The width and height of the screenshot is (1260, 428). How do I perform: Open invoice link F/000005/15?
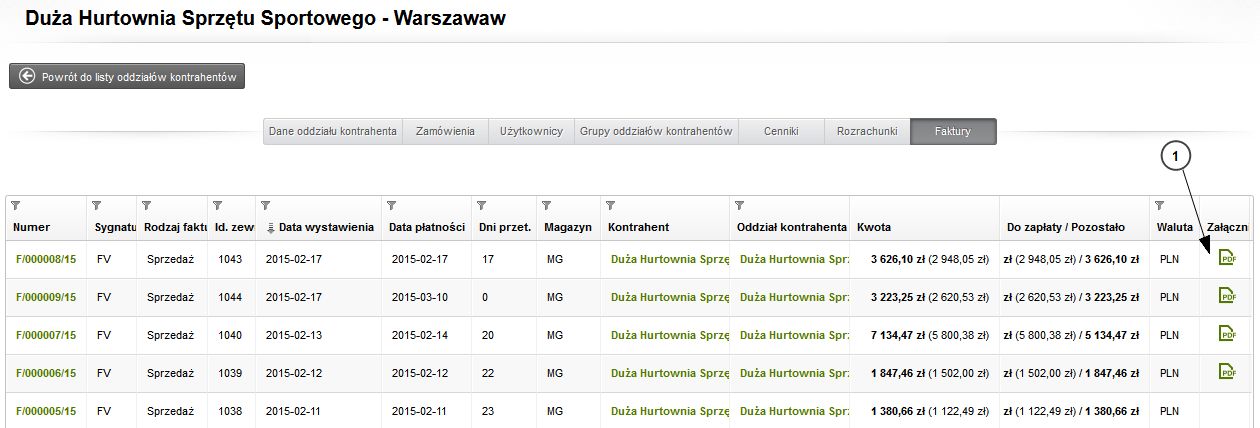coord(45,411)
